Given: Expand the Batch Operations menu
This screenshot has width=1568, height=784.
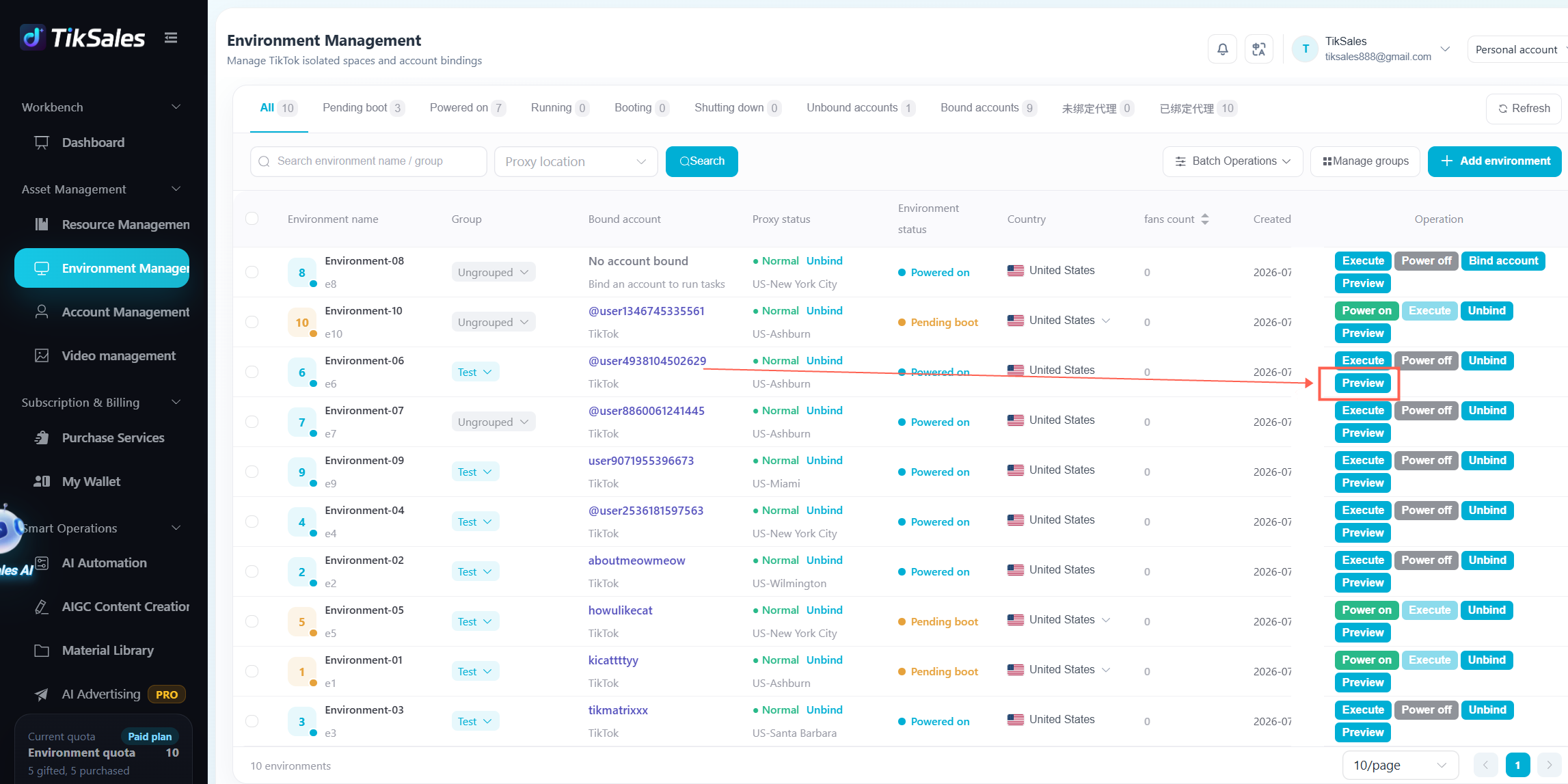Looking at the screenshot, I should pos(1232,161).
